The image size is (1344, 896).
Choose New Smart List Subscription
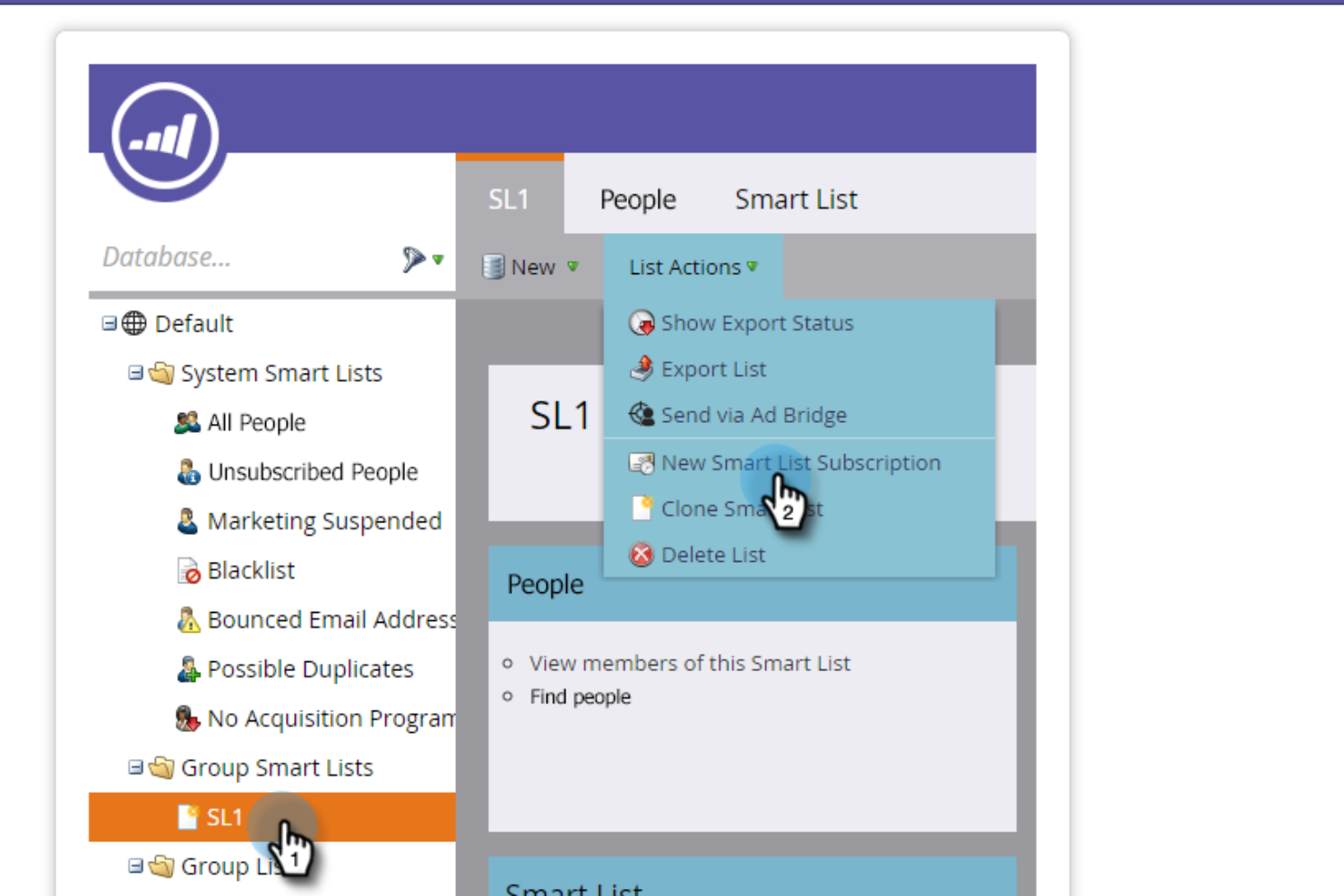pos(800,463)
